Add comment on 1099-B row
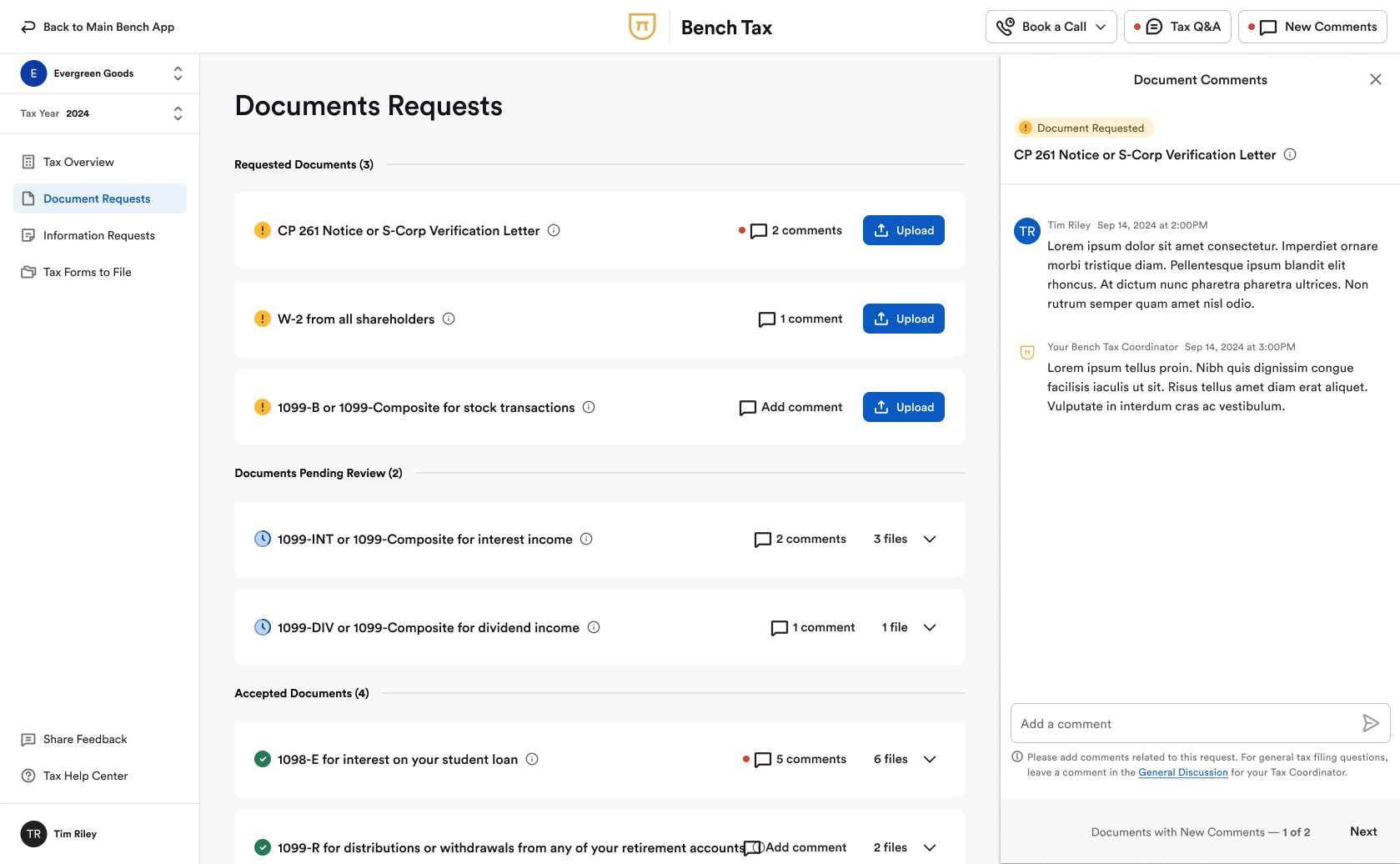The image size is (1400, 864). coord(790,407)
